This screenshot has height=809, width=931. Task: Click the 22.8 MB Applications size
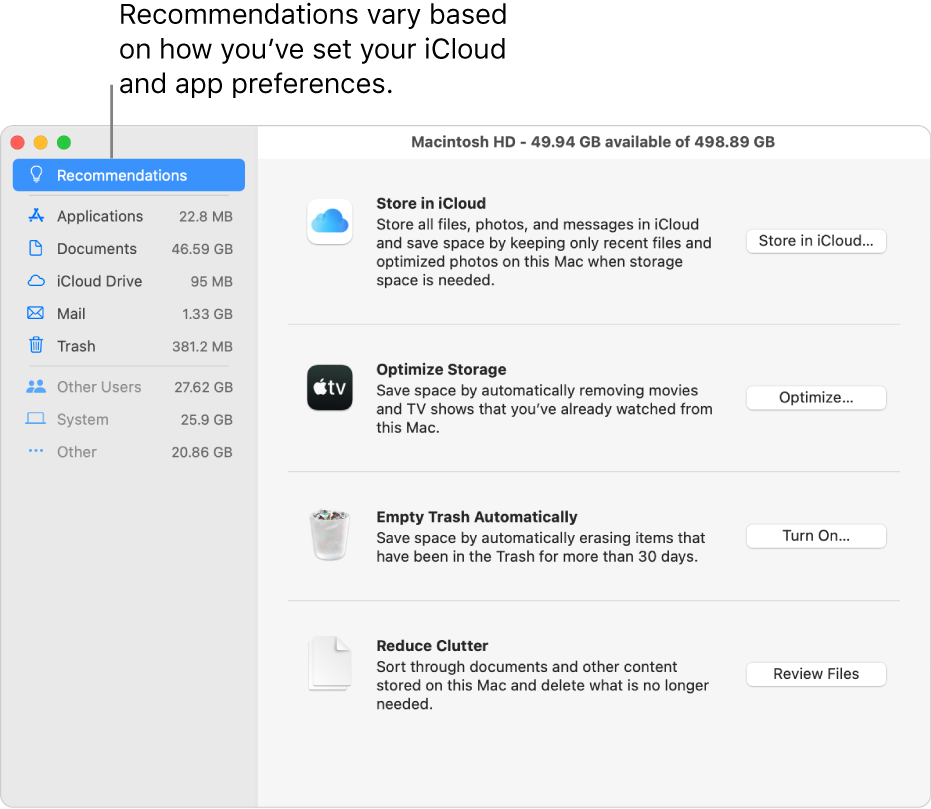(x=205, y=217)
